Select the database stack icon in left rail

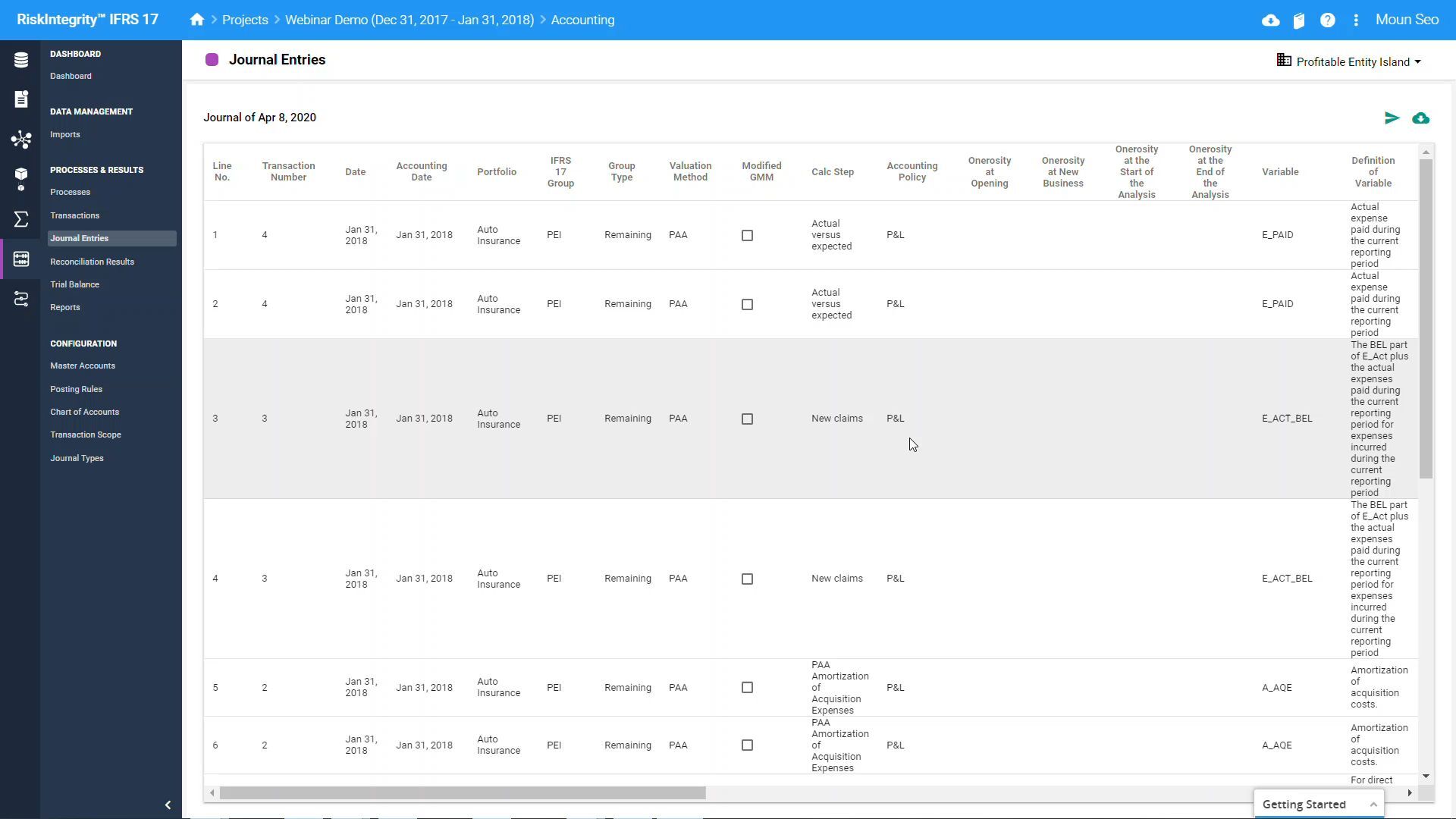(x=21, y=60)
